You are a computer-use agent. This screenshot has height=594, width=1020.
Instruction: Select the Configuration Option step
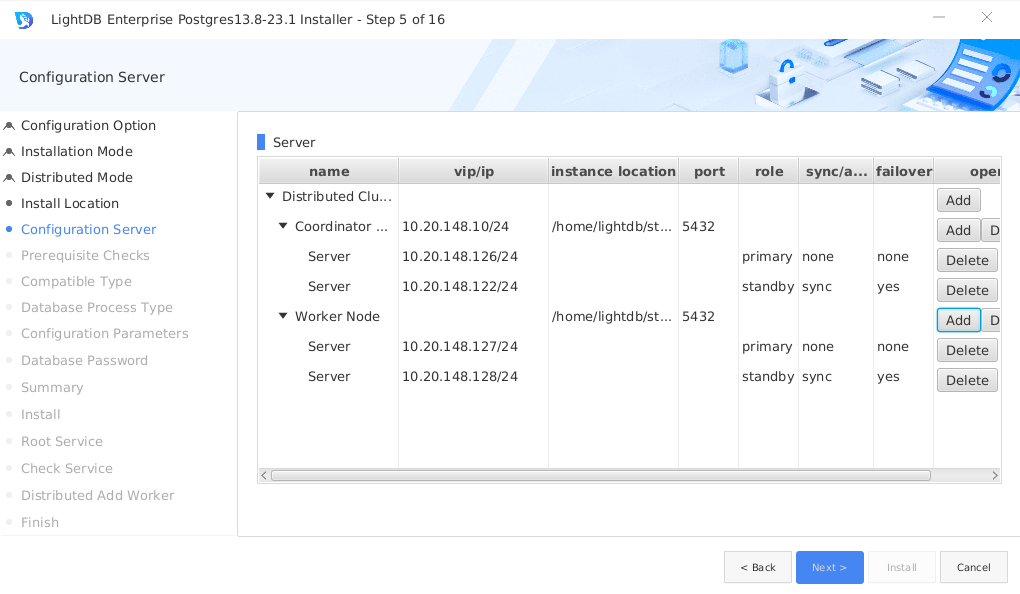(x=88, y=125)
